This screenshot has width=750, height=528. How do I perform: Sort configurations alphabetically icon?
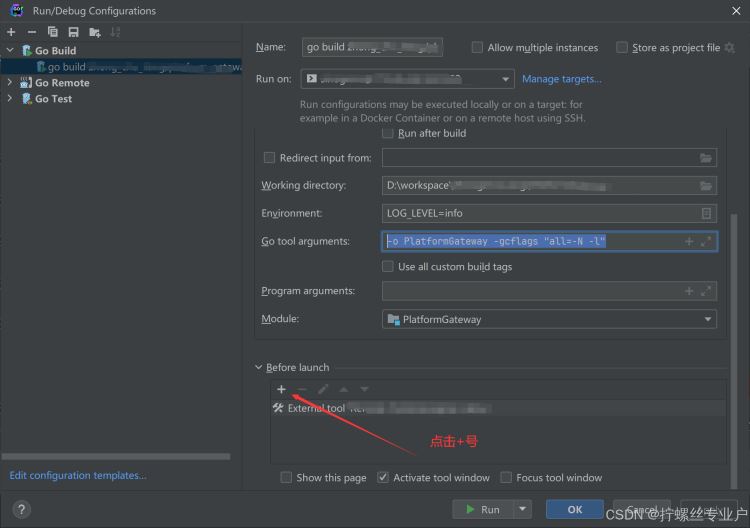point(115,32)
